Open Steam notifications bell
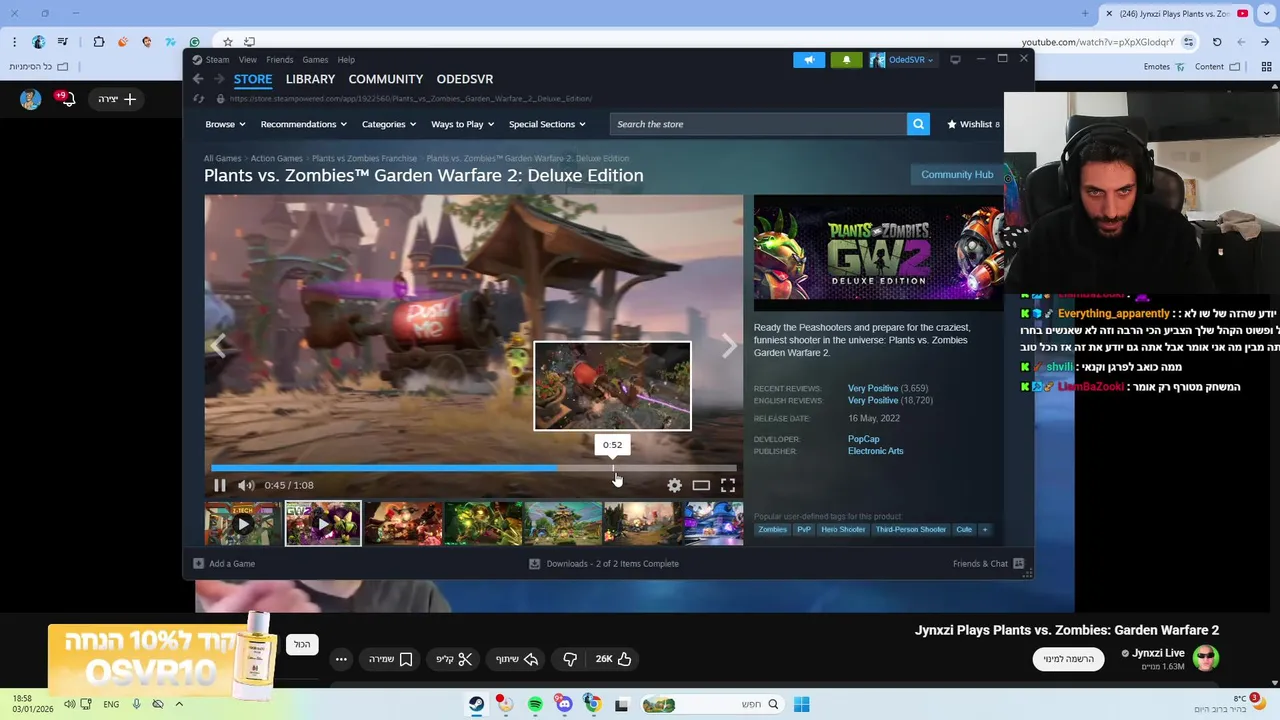 click(846, 60)
